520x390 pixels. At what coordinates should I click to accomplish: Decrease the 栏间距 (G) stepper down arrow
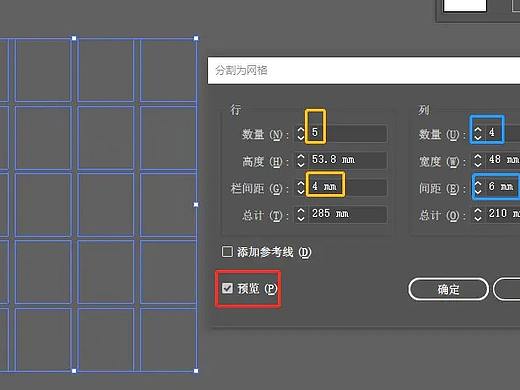(301, 192)
